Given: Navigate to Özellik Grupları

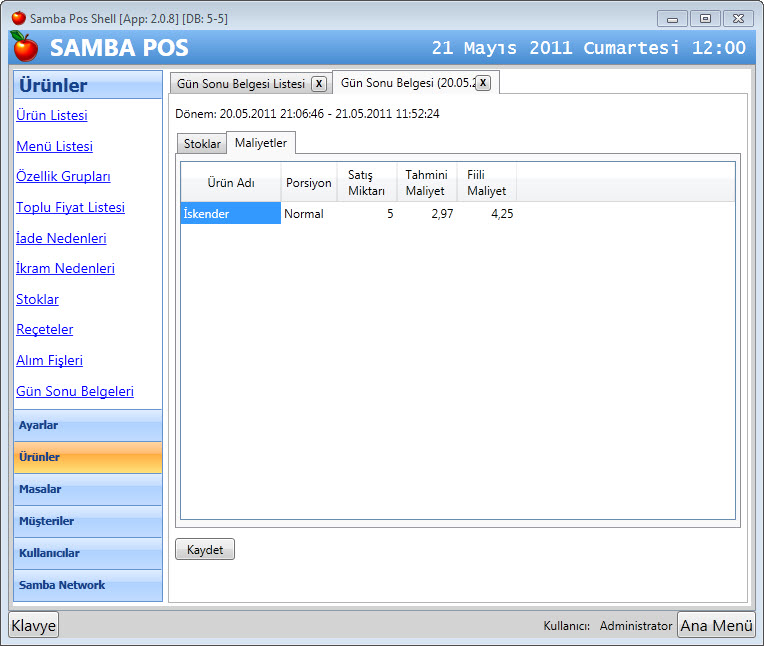Looking at the screenshot, I should point(63,177).
